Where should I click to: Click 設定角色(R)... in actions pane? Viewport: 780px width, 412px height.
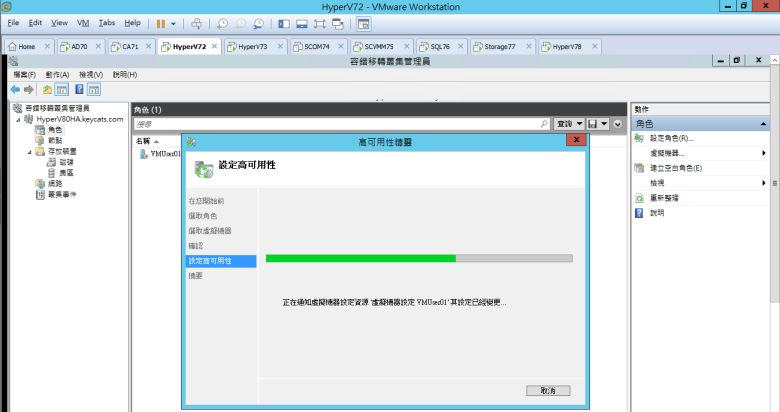point(671,138)
